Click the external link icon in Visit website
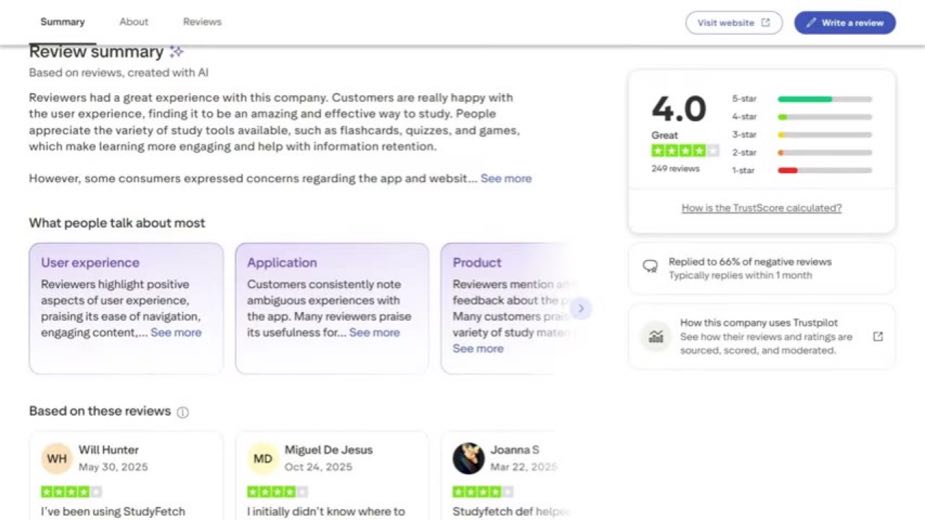925x520 pixels. [x=766, y=22]
